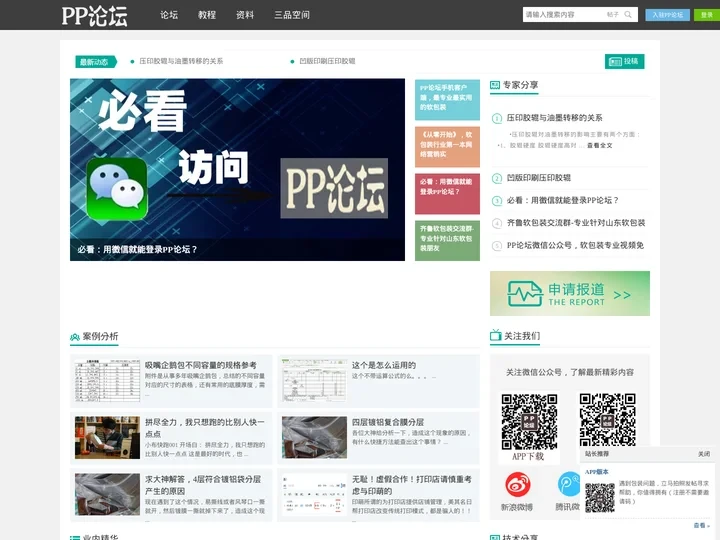720x540 pixels.
Task: Open expert item 3 必看：用微信就能登录PP论坛？
Action: point(562,200)
